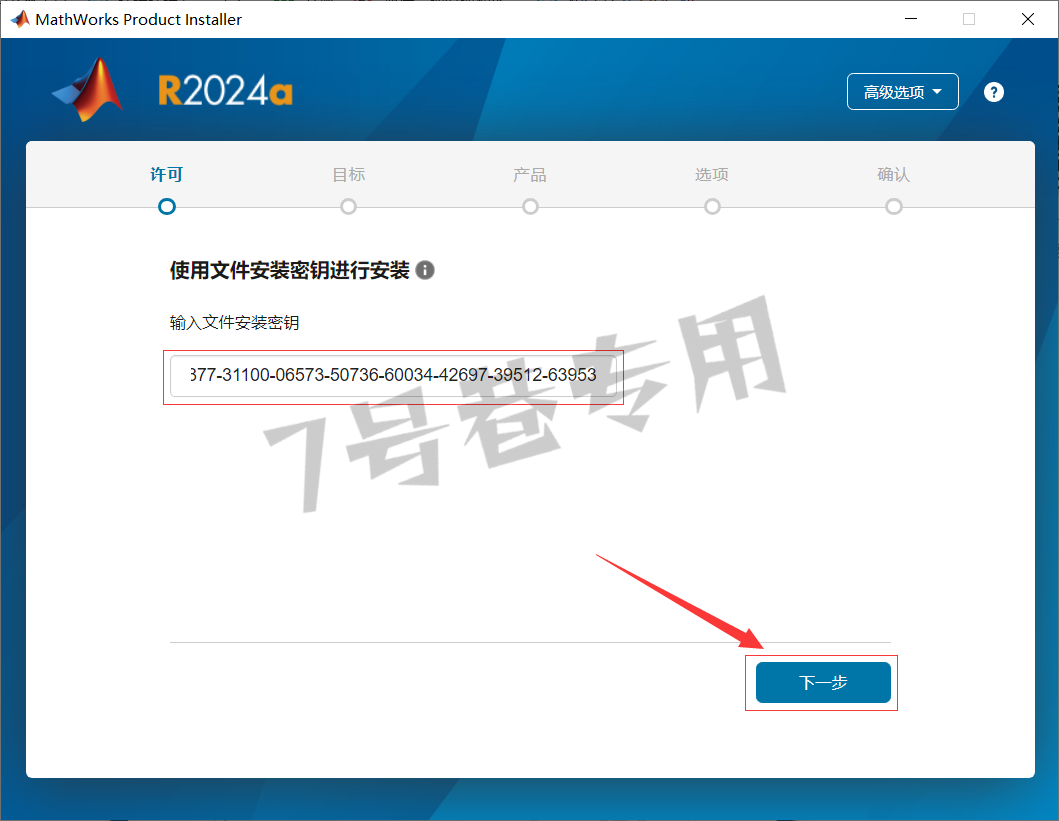Screen dimensions: 1059x821
Task: Click the MathWorks Product Installer window title
Action: 138,20
